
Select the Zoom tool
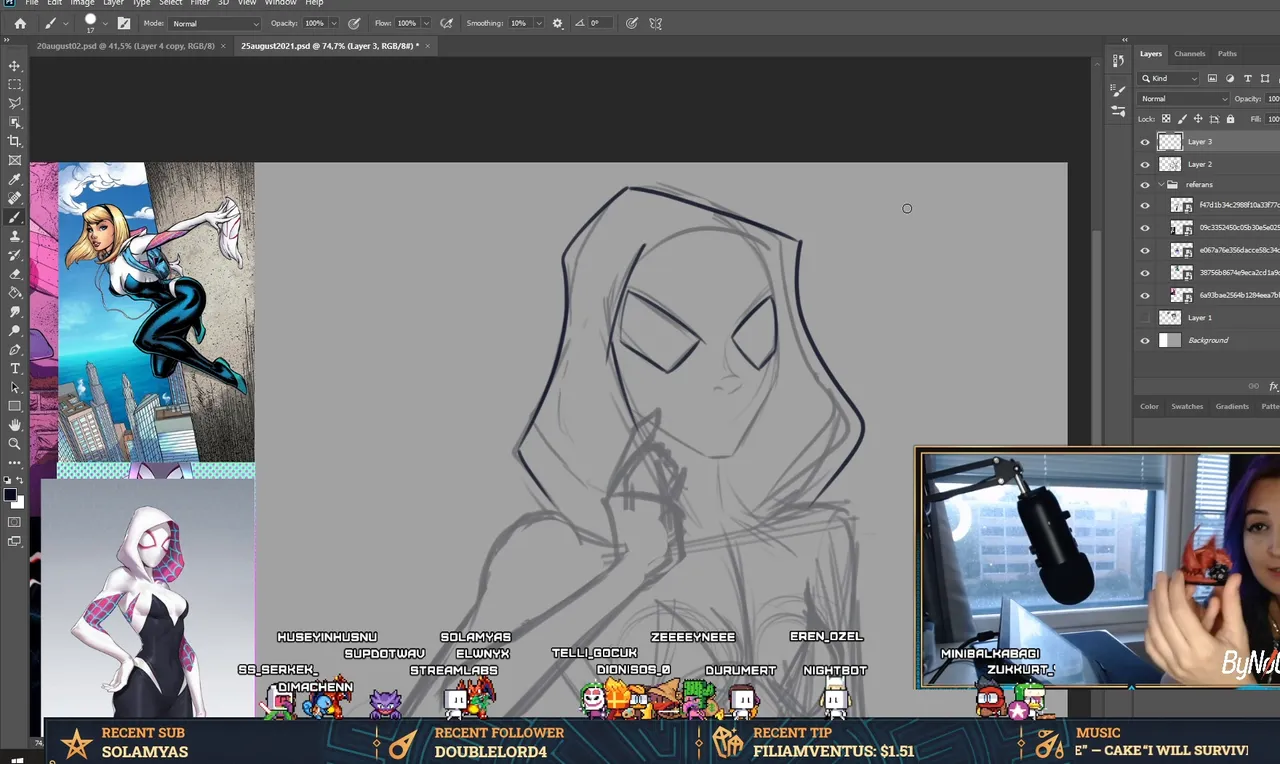(15, 444)
